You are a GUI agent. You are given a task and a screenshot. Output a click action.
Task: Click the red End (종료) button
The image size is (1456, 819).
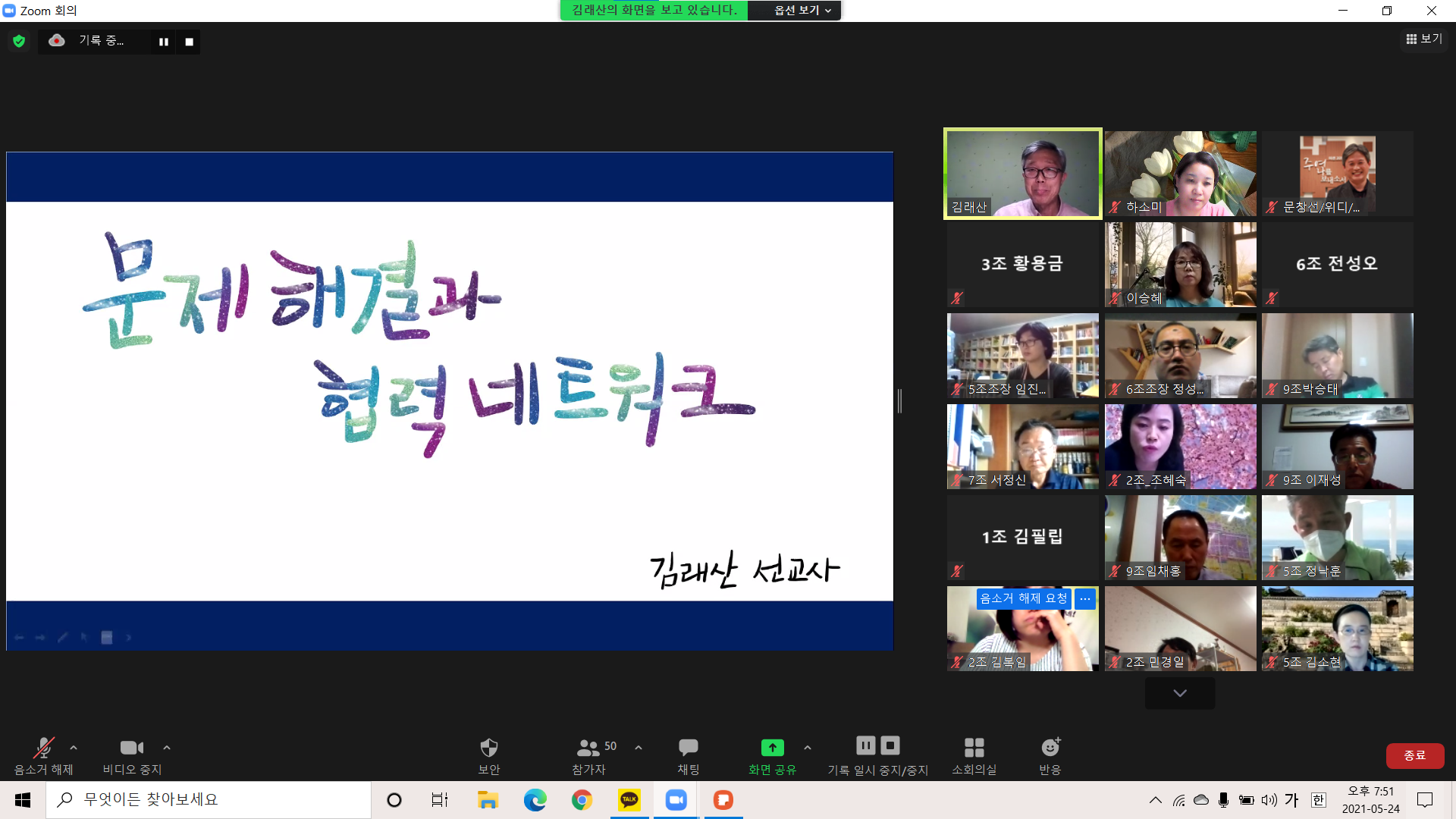click(1414, 755)
